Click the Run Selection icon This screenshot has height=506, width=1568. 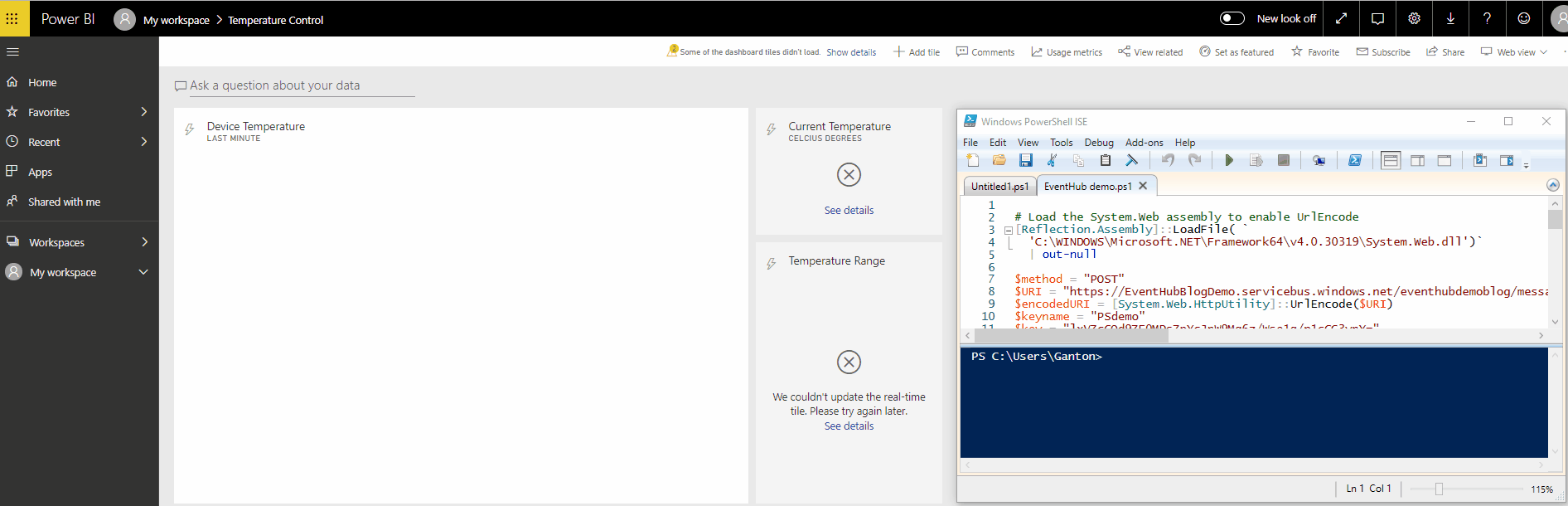(1256, 160)
